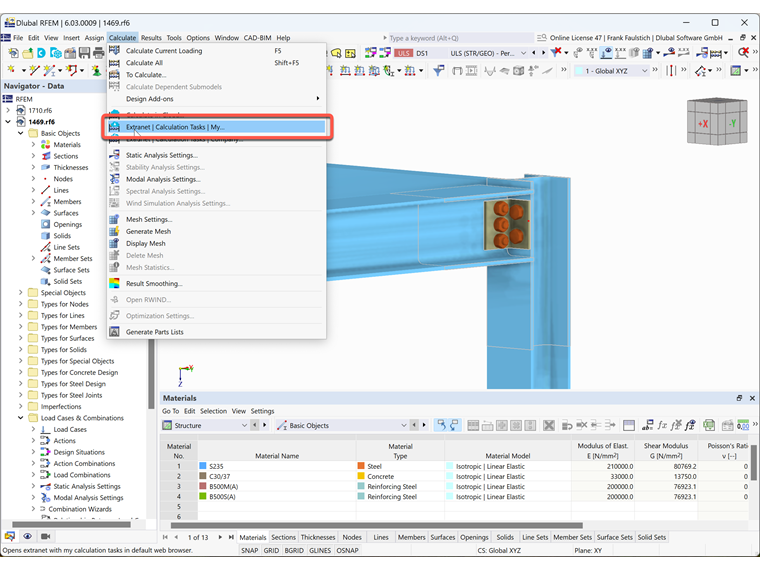Switch to the Member Sets table tab
The height and width of the screenshot is (570, 760).
[x=572, y=537]
